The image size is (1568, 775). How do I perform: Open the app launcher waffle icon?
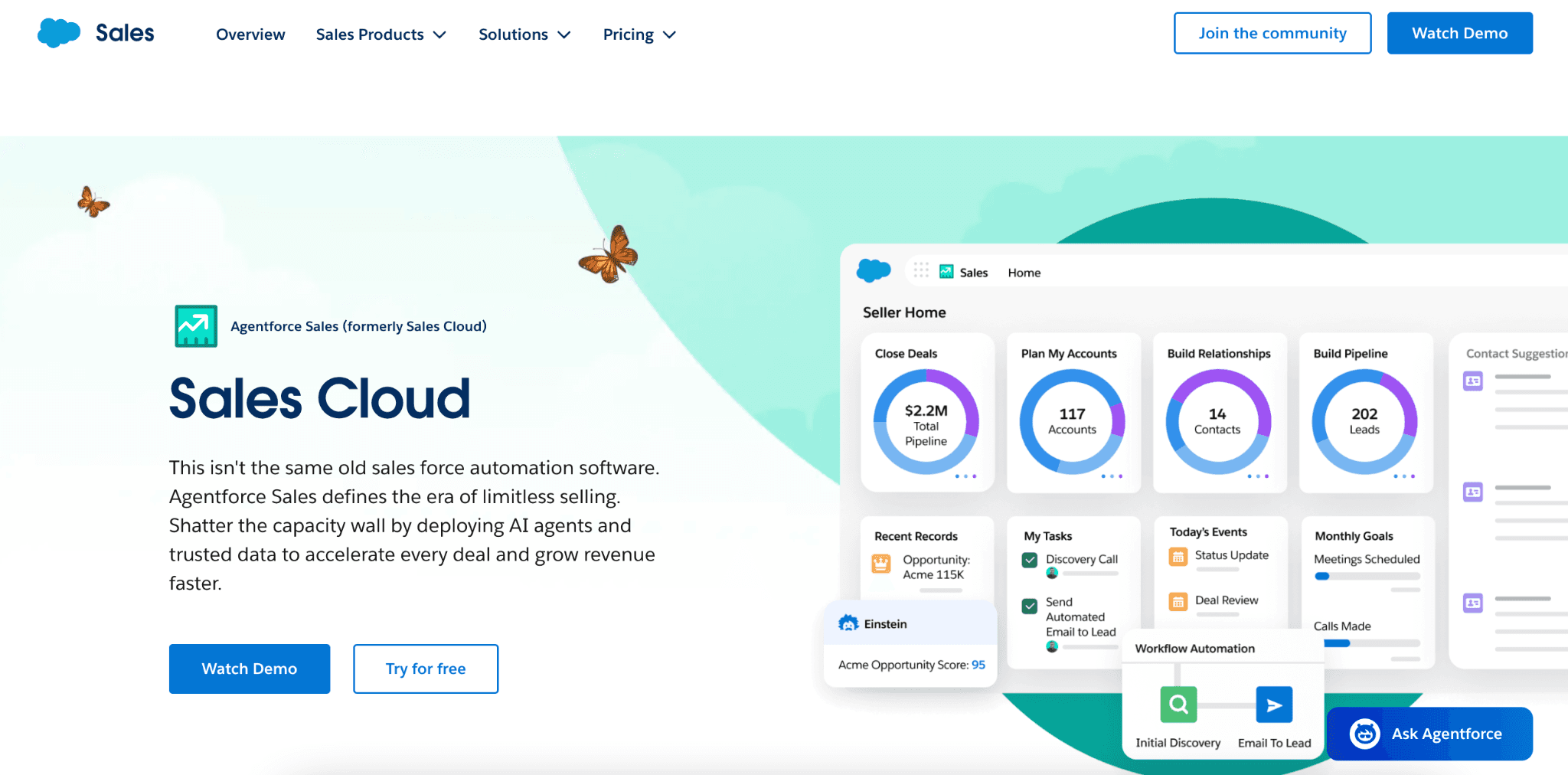pos(921,271)
